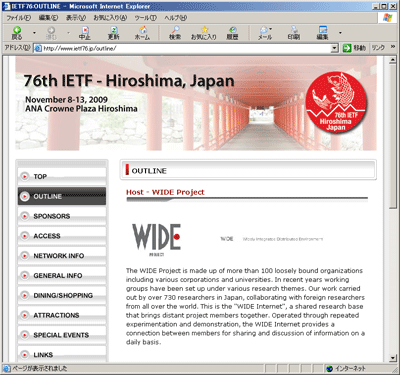Close the Internet Explorer window
400x375 pixels.
click(x=392, y=6)
